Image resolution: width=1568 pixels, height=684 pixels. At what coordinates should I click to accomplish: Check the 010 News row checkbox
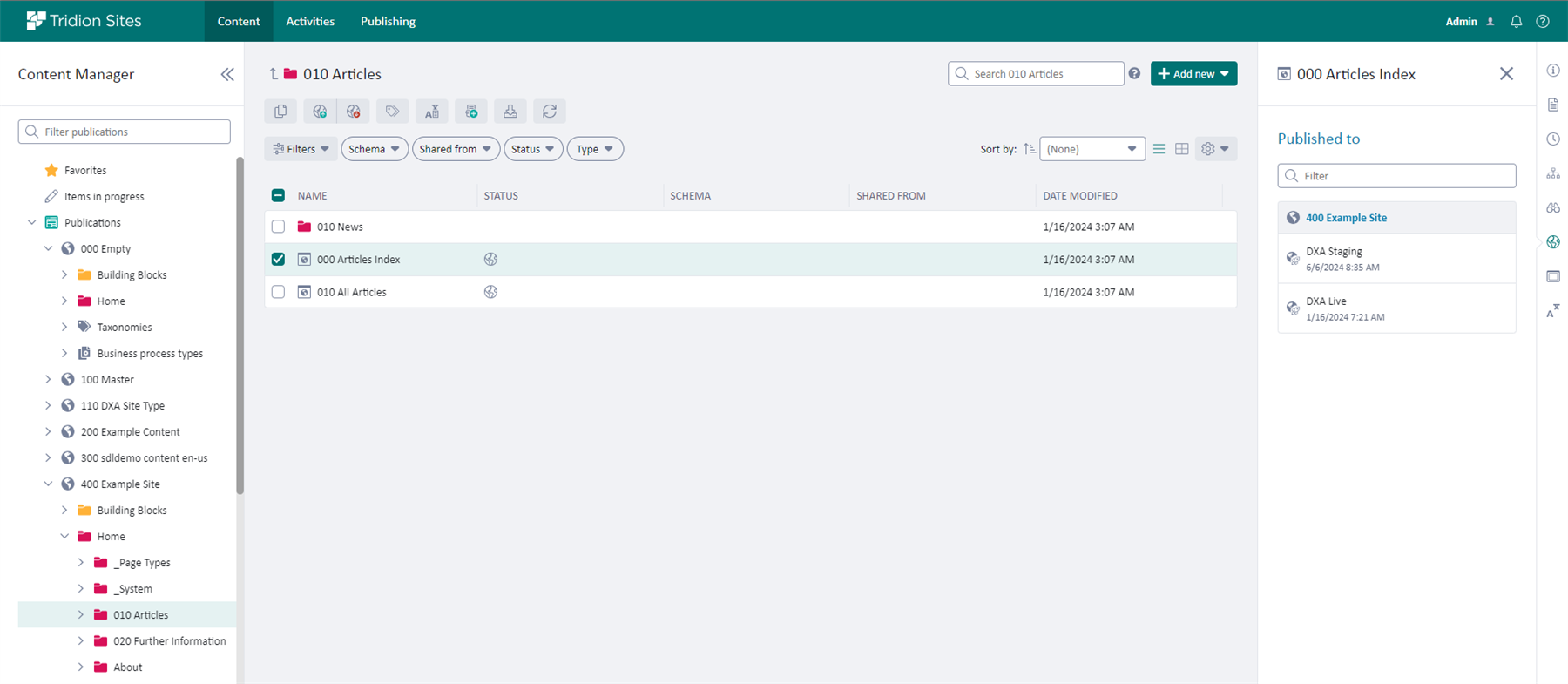click(278, 227)
